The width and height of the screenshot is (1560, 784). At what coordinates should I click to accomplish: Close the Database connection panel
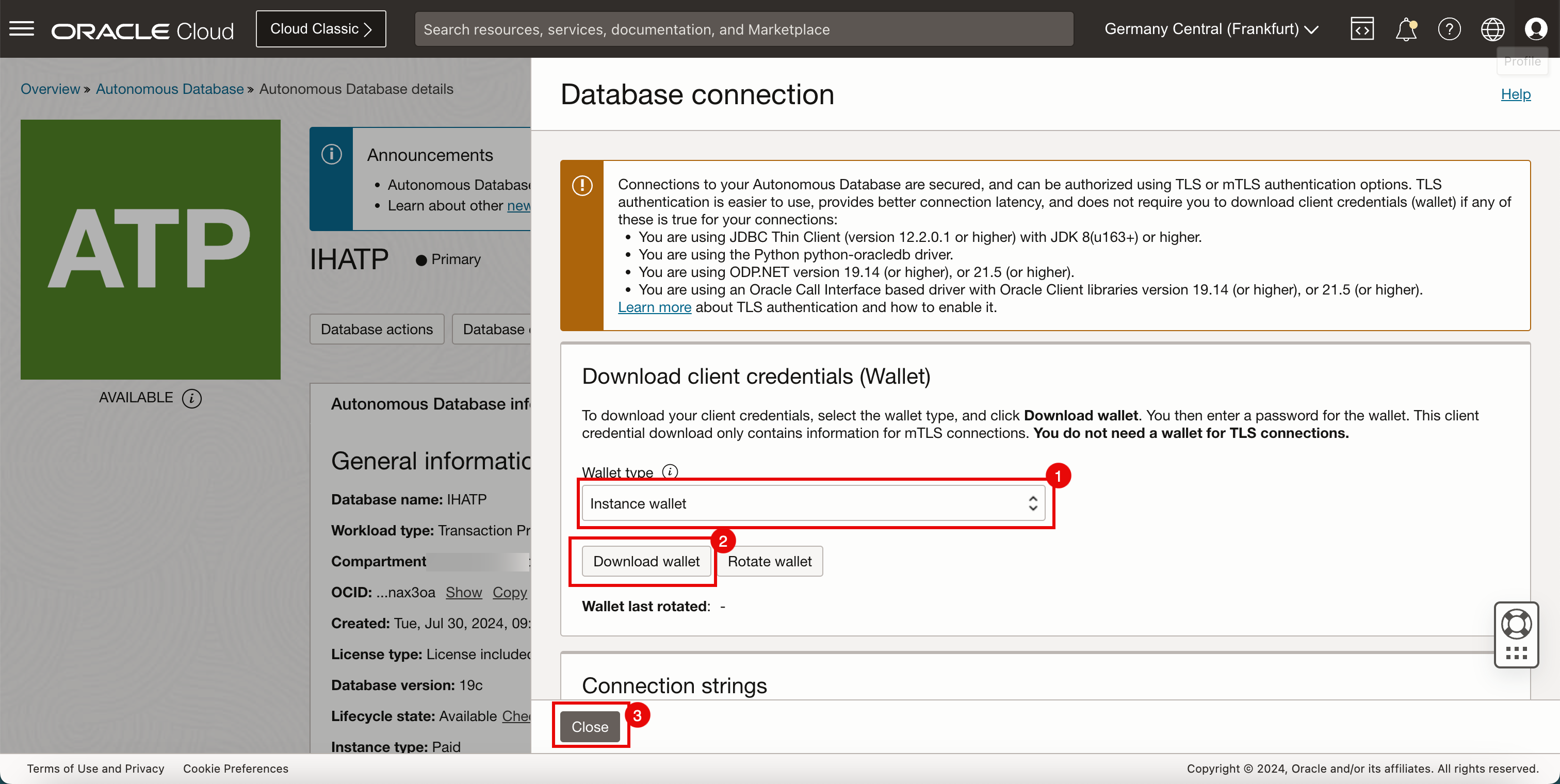click(x=589, y=726)
